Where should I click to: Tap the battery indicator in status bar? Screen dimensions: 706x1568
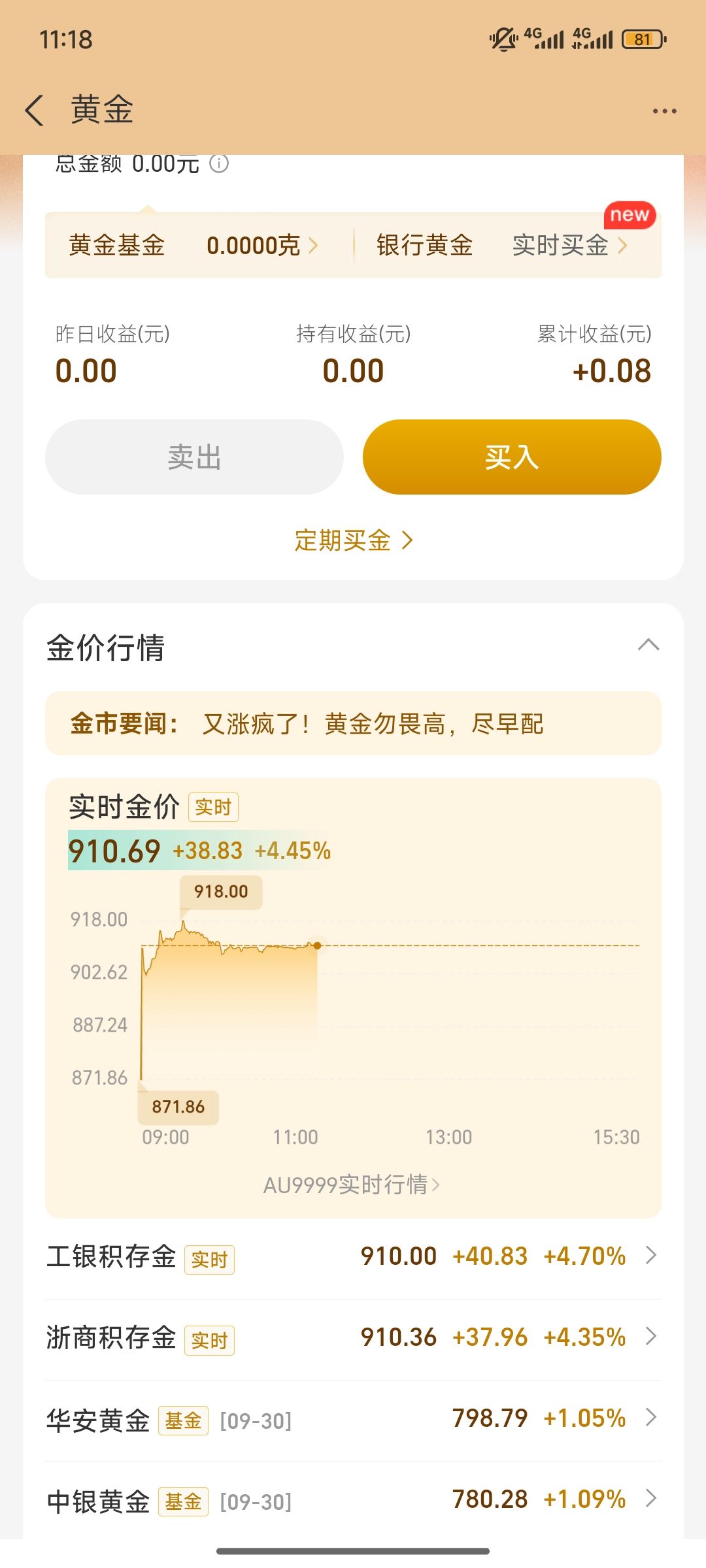point(643,40)
